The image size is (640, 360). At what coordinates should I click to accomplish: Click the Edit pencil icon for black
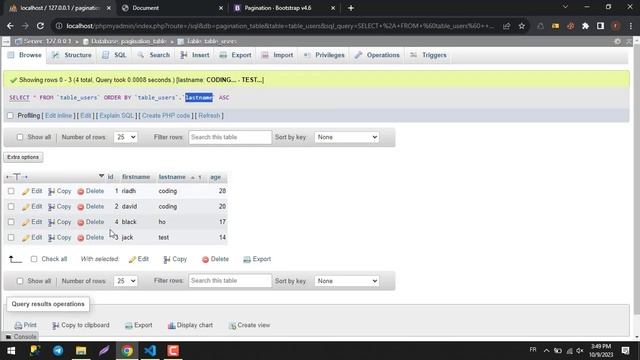tap(25, 222)
